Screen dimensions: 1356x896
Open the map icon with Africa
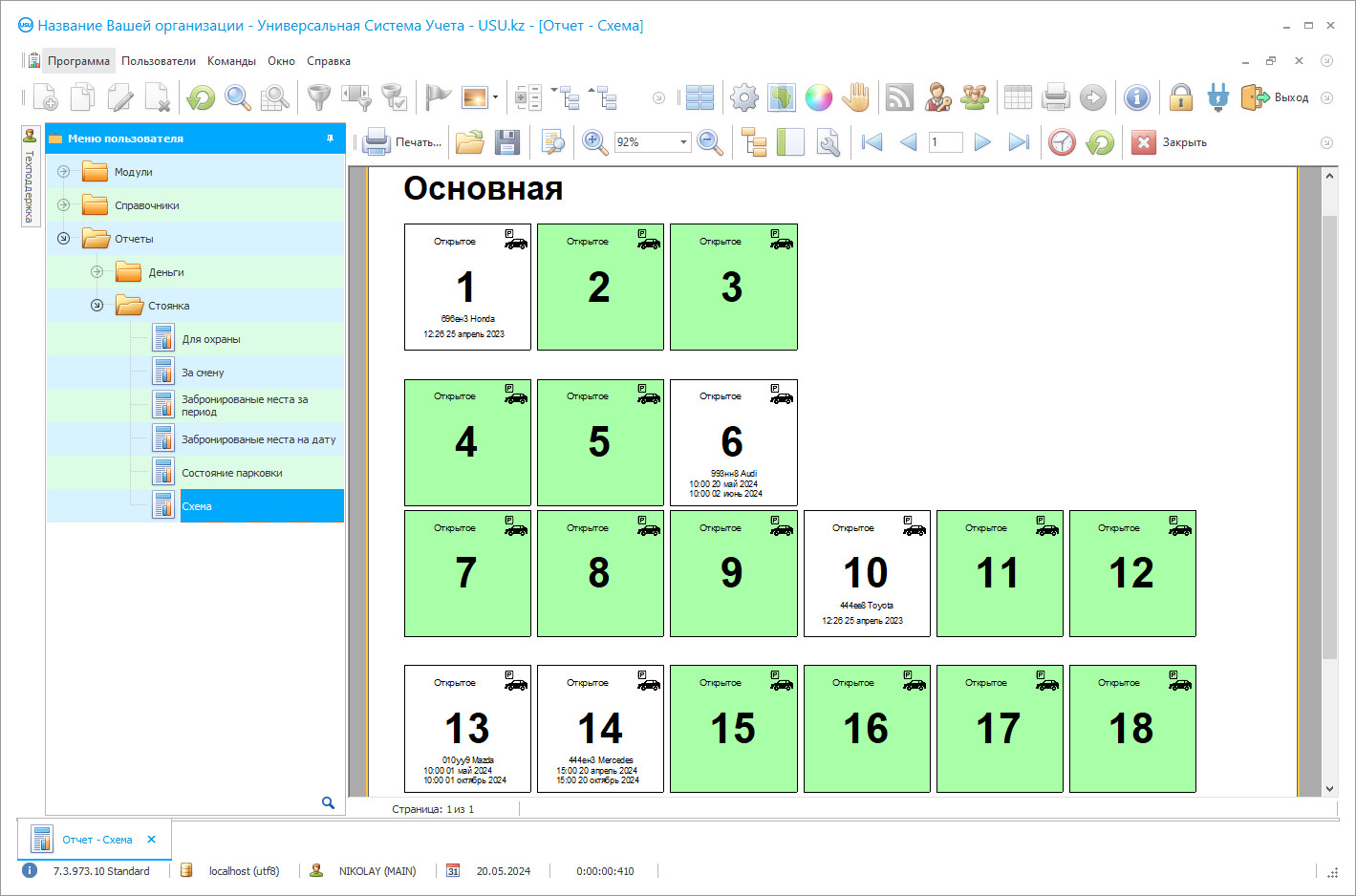click(x=782, y=97)
